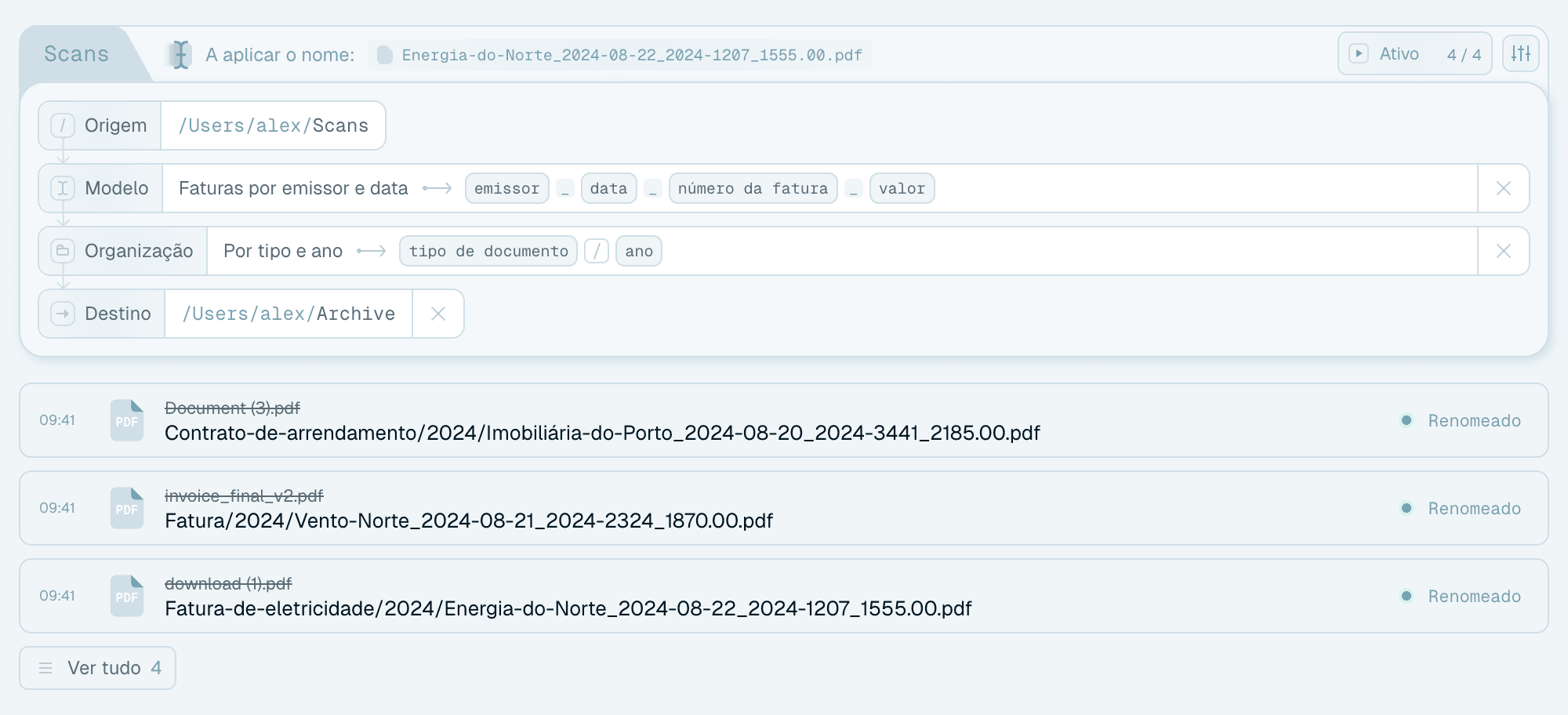Toggle the Ativo play control
Image resolution: width=1568 pixels, height=715 pixels.
click(1359, 53)
